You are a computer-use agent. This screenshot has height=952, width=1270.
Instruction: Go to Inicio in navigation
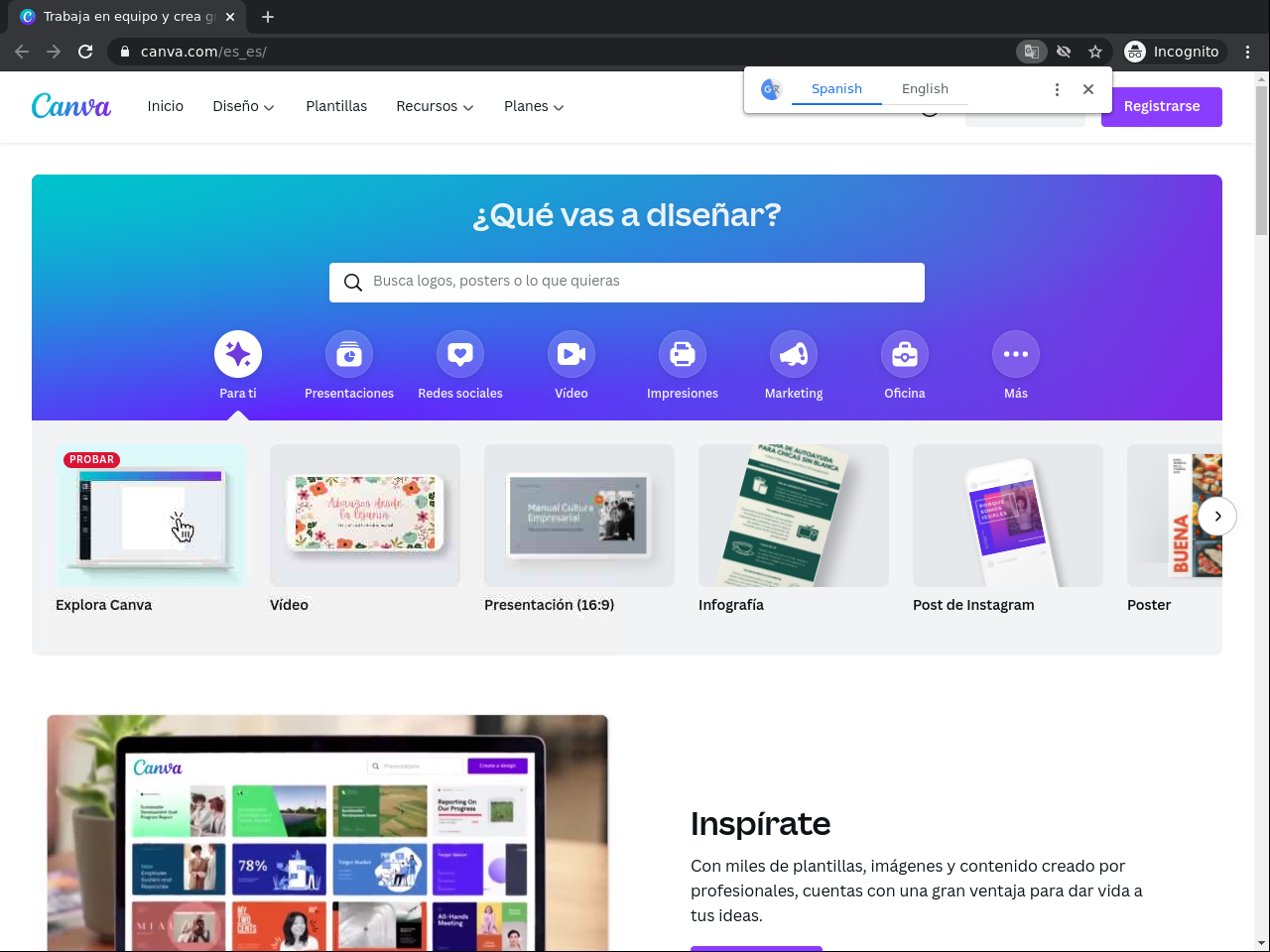[166, 106]
